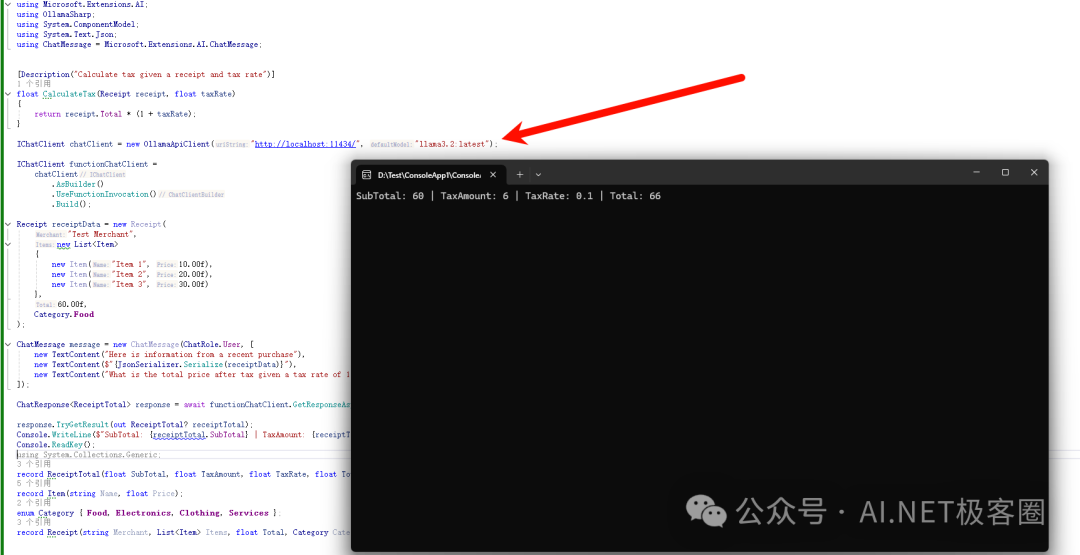Viewport: 1080px width, 555px height.
Task: Click the CalculateTax method name
Action: pyautogui.click(x=69, y=94)
